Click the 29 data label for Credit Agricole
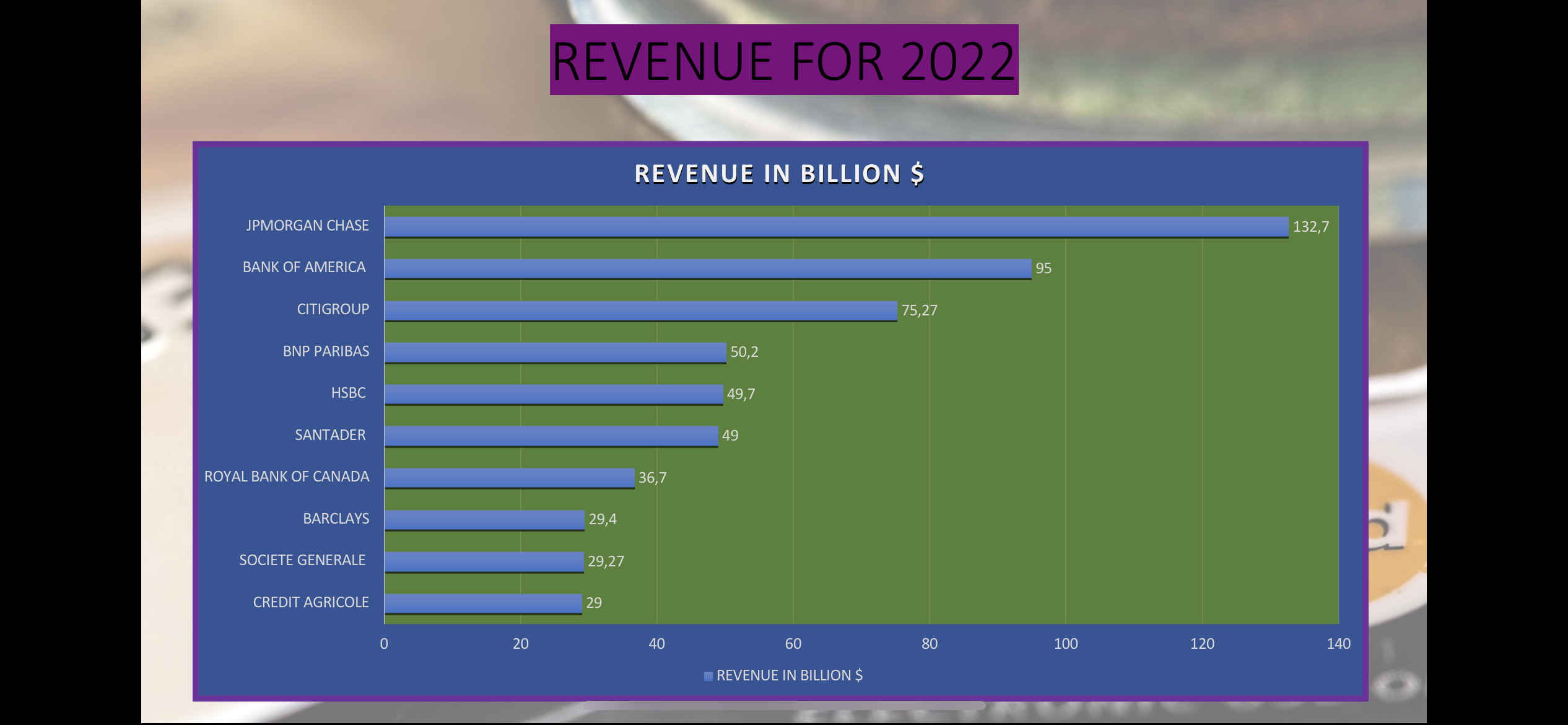Screen dimensions: 1568x725 pyautogui.click(x=594, y=603)
